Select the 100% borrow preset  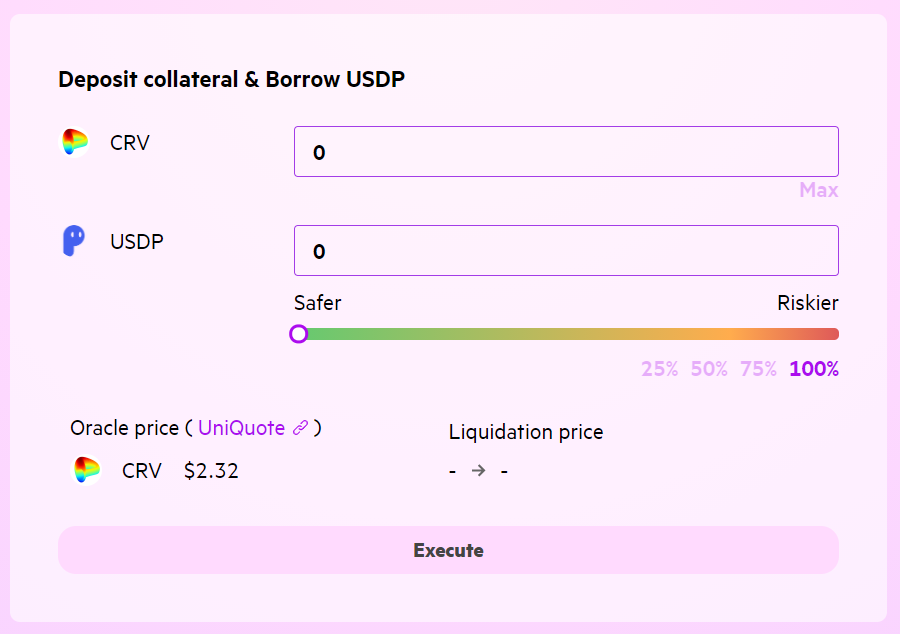(814, 369)
